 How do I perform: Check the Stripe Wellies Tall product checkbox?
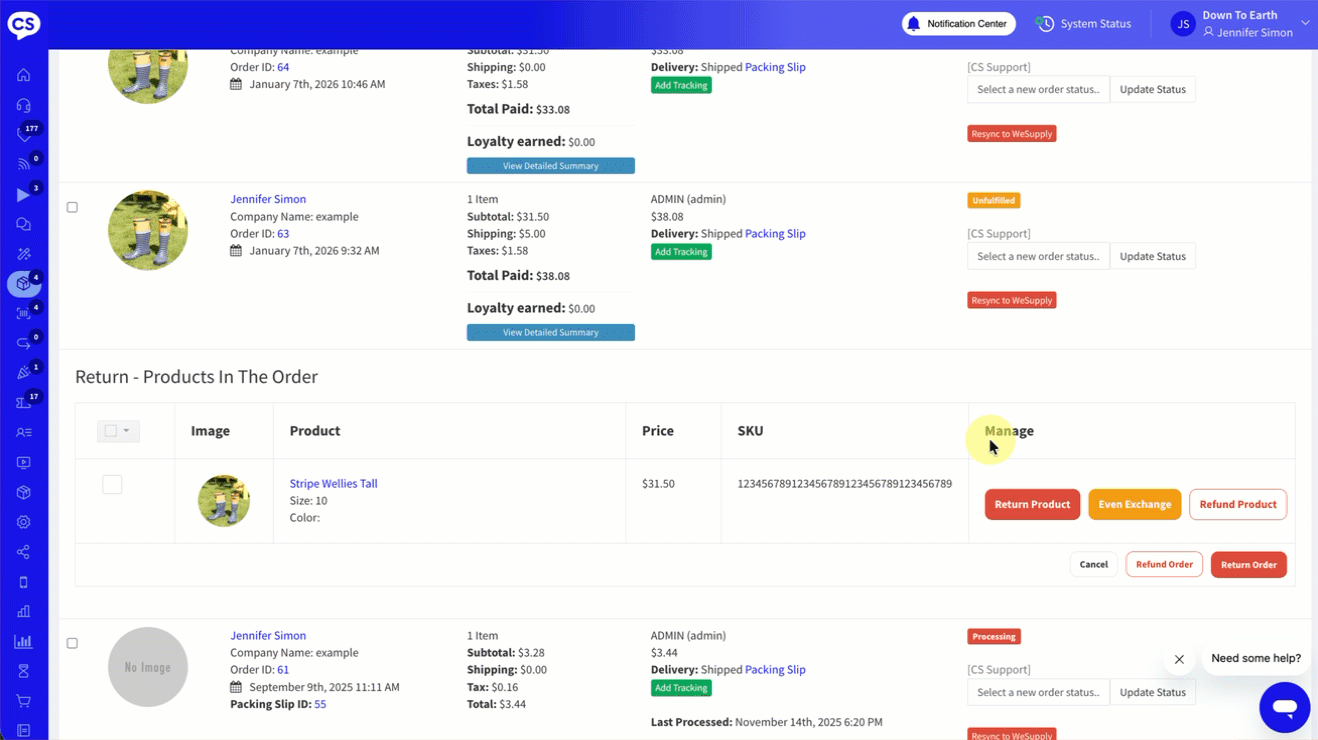pyautogui.click(x=112, y=485)
